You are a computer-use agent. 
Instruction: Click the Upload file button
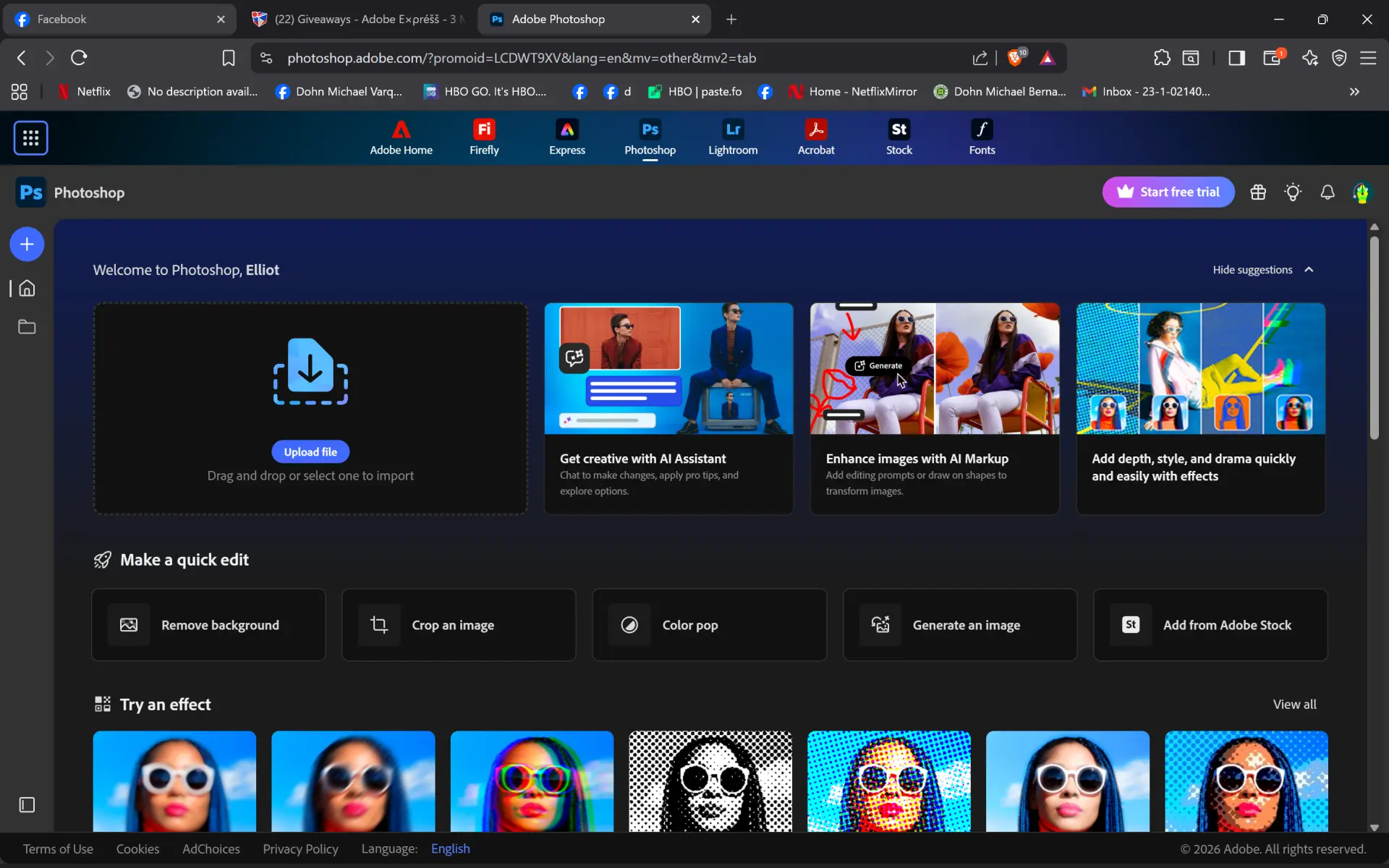point(310,452)
